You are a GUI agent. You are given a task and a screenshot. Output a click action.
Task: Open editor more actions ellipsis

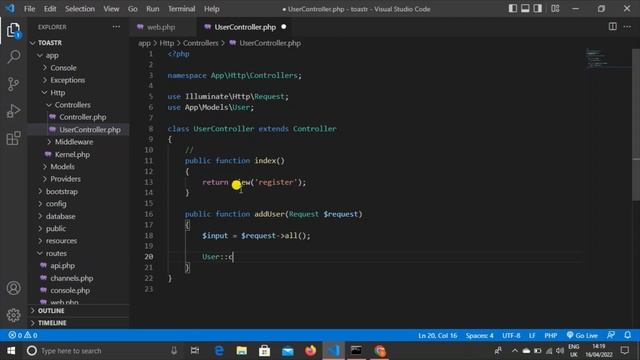point(627,27)
